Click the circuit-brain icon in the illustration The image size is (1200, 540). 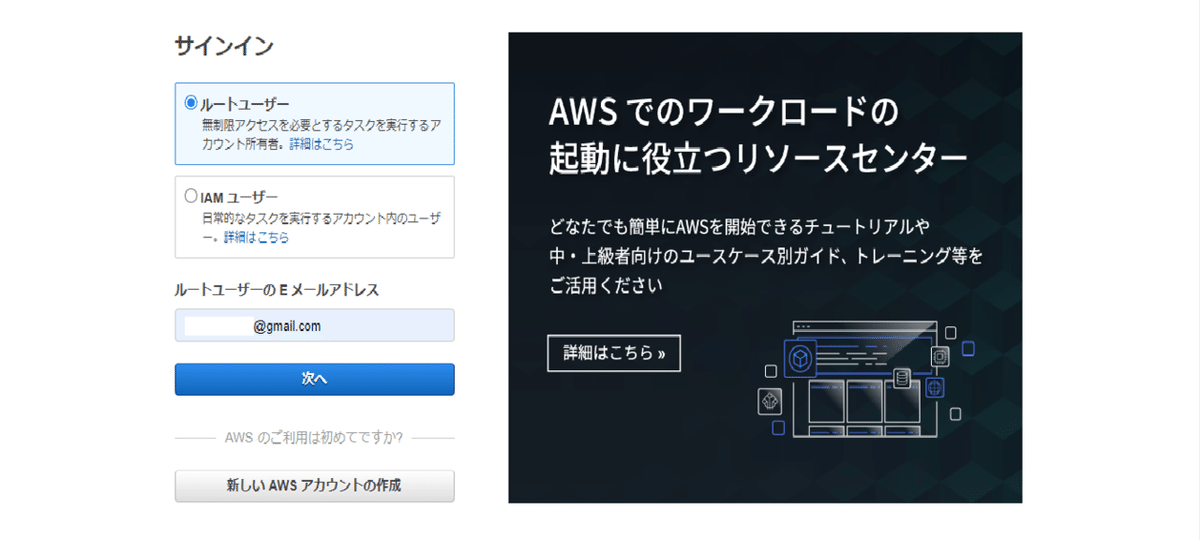[x=771, y=401]
